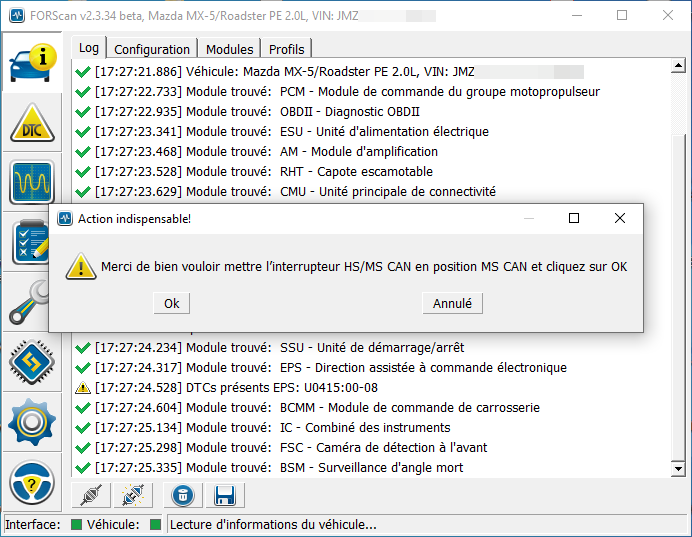Open the oscilloscope live data section
Screen dimensions: 692x537
coord(32,182)
